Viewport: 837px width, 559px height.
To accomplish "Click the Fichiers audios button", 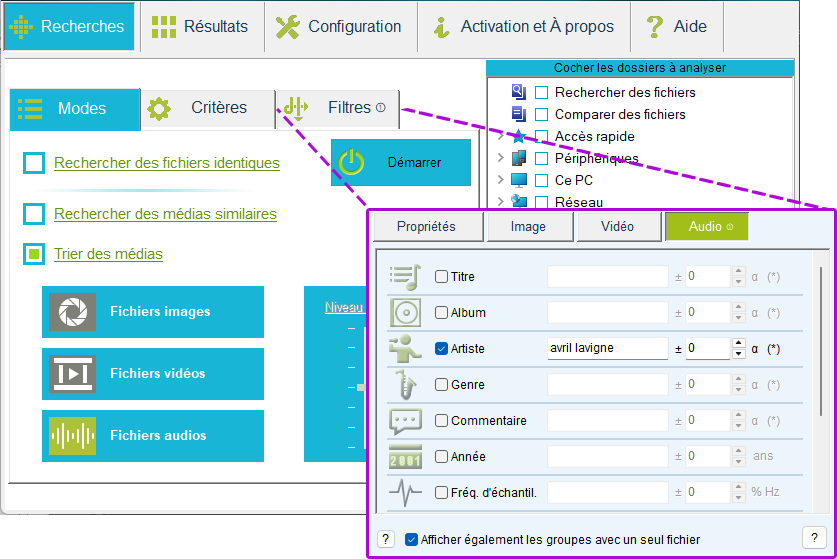I will point(153,436).
